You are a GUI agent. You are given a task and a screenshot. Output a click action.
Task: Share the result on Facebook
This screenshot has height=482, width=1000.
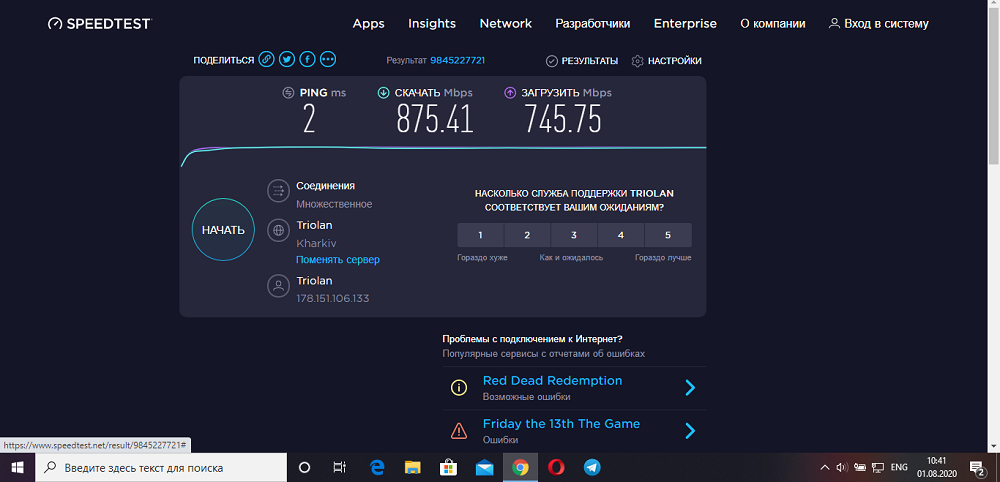(x=307, y=60)
